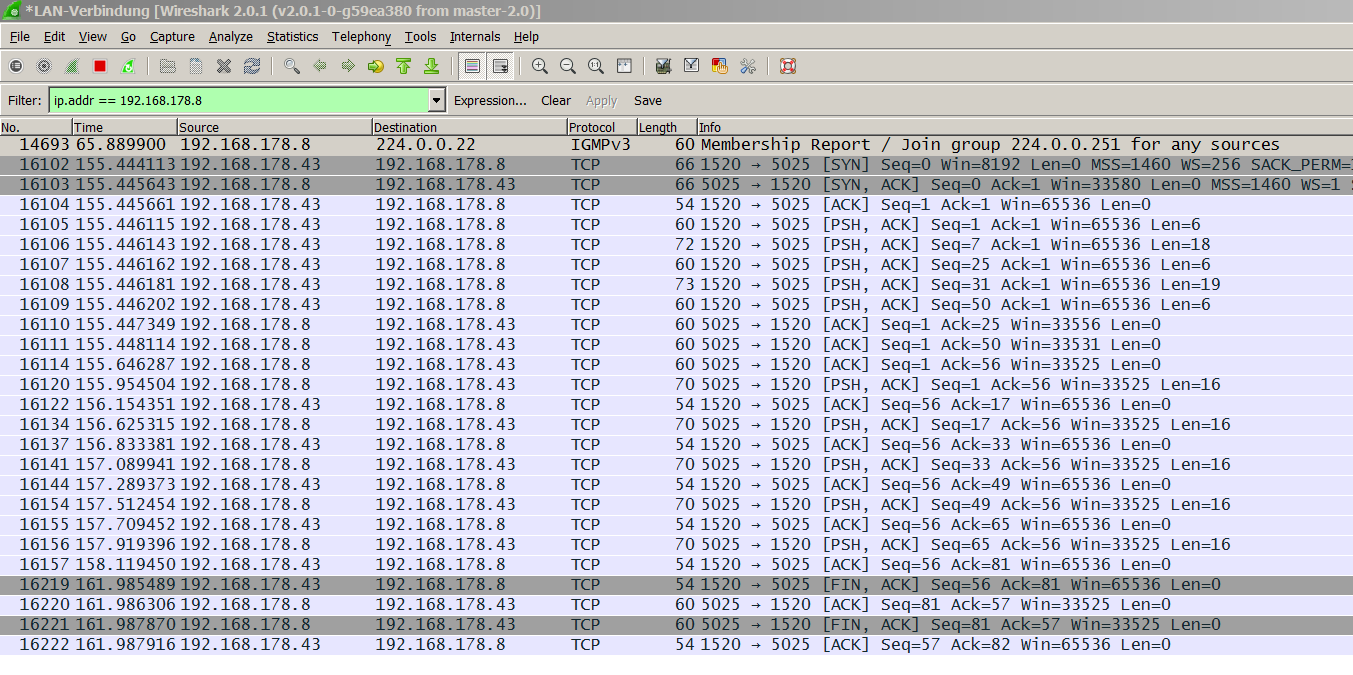Image resolution: width=1353 pixels, height=675 pixels.
Task: Click the Expression... button
Action: 490,100
